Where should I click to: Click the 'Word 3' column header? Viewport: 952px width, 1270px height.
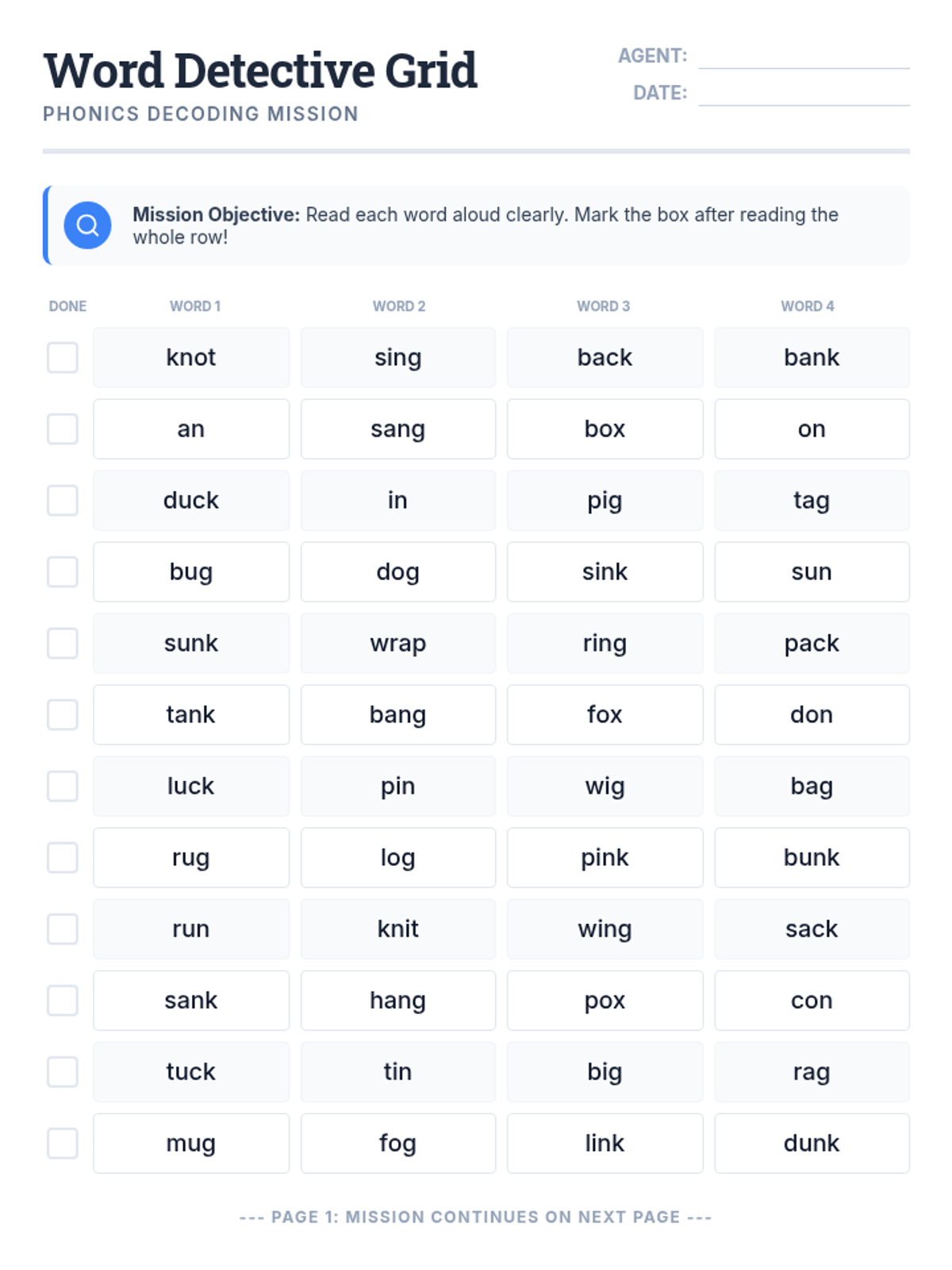(x=603, y=306)
